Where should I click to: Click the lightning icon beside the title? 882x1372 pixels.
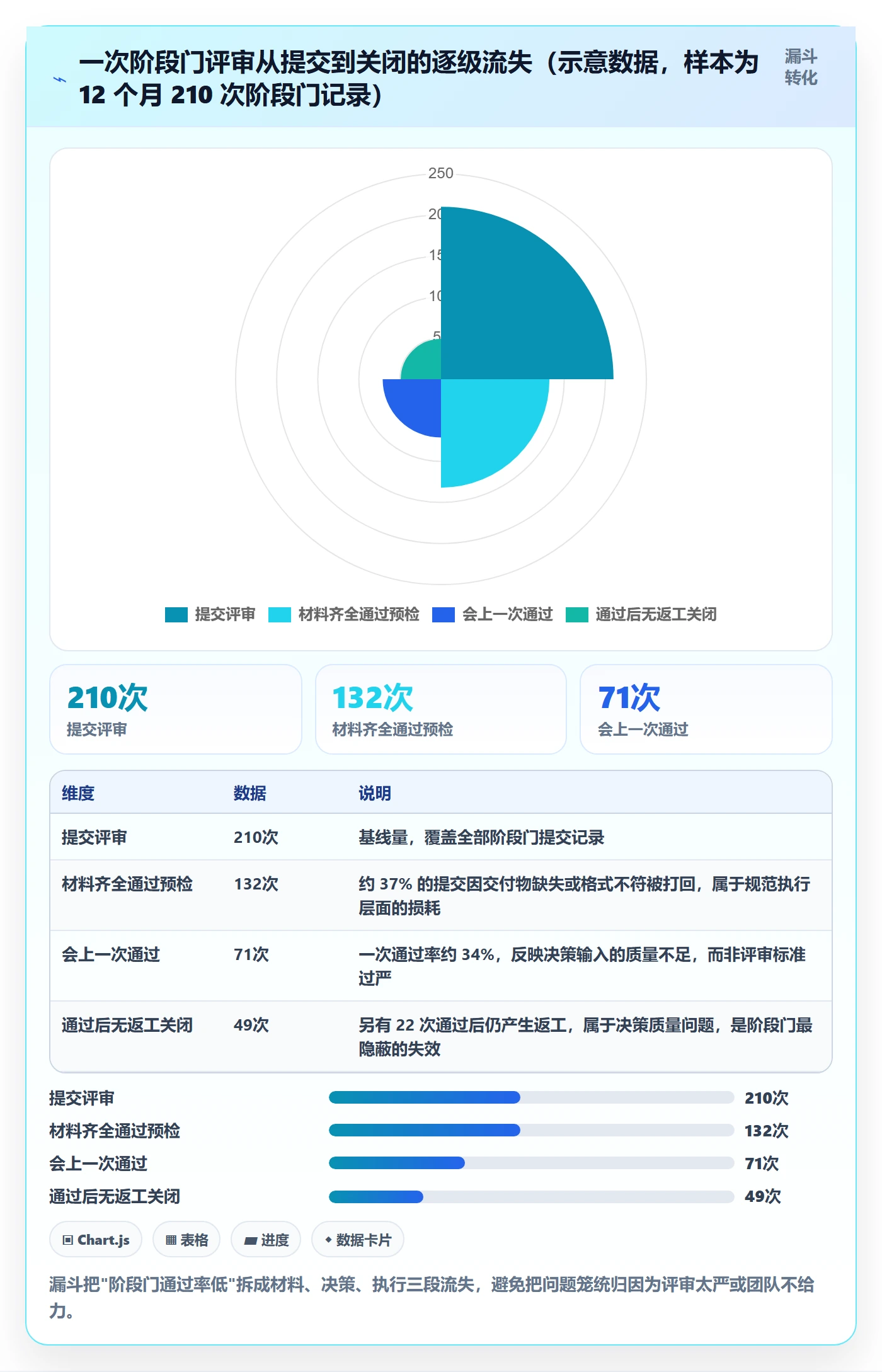(60, 79)
